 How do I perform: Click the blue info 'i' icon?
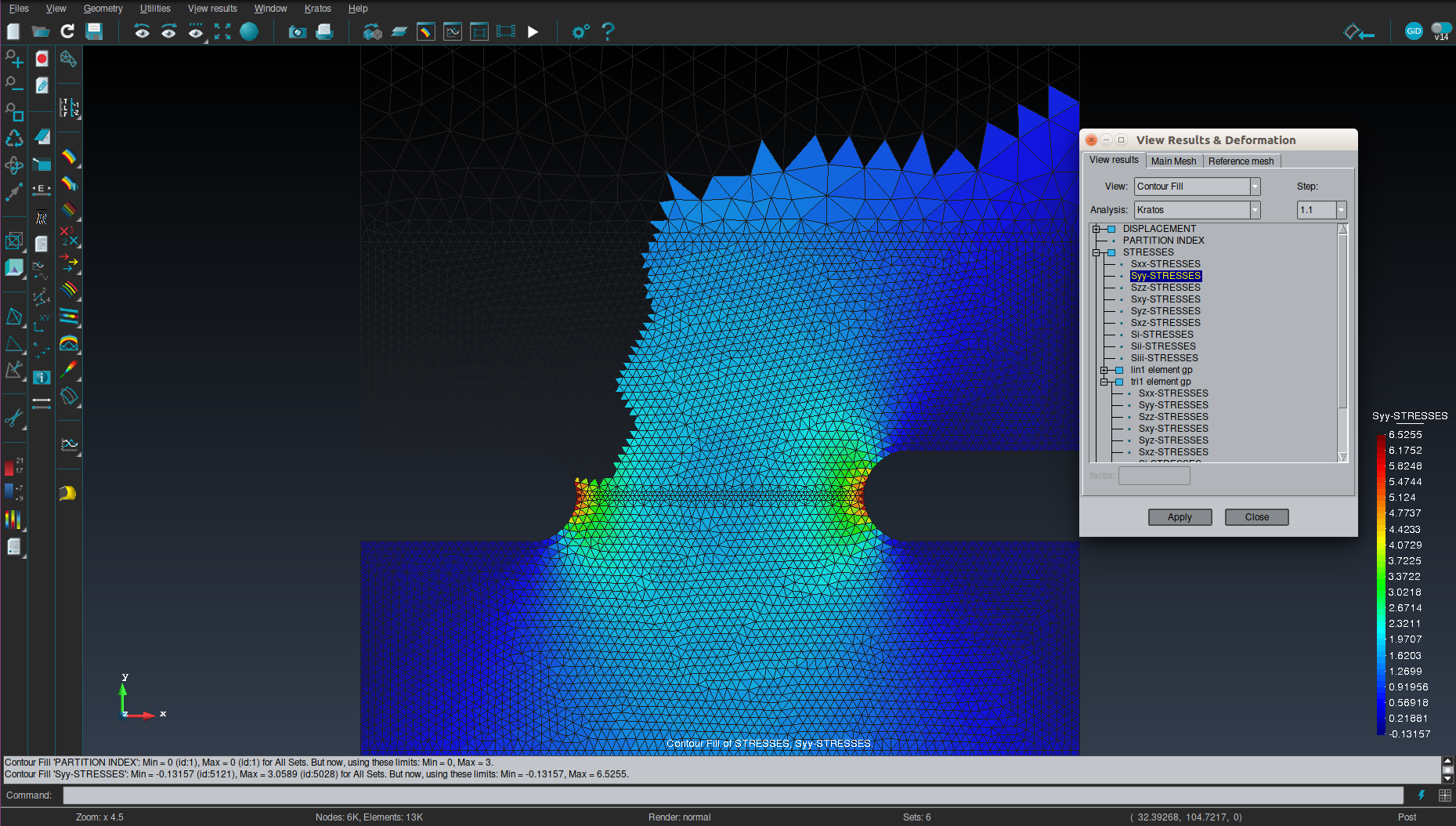coord(42,377)
